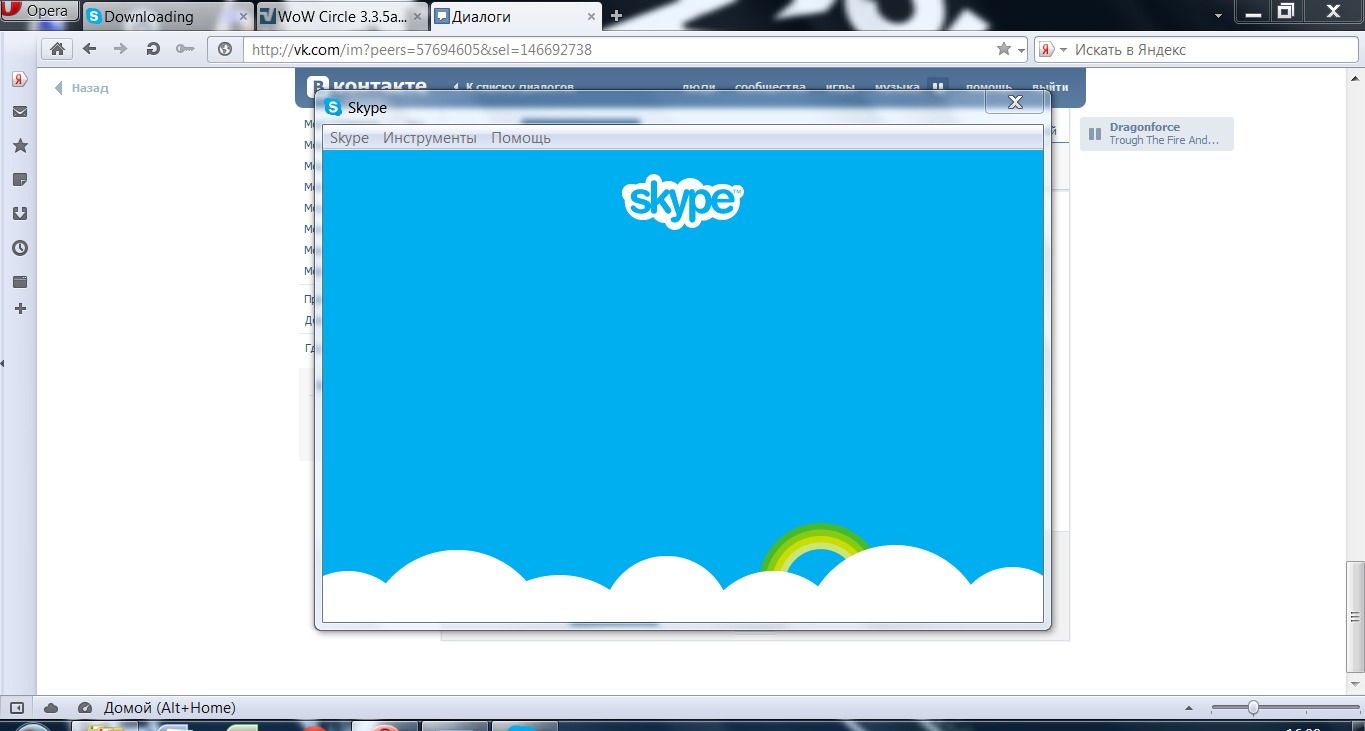Switch to the WoW Circle 3.3.5a tab
The height and width of the screenshot is (731, 1365).
click(341, 16)
